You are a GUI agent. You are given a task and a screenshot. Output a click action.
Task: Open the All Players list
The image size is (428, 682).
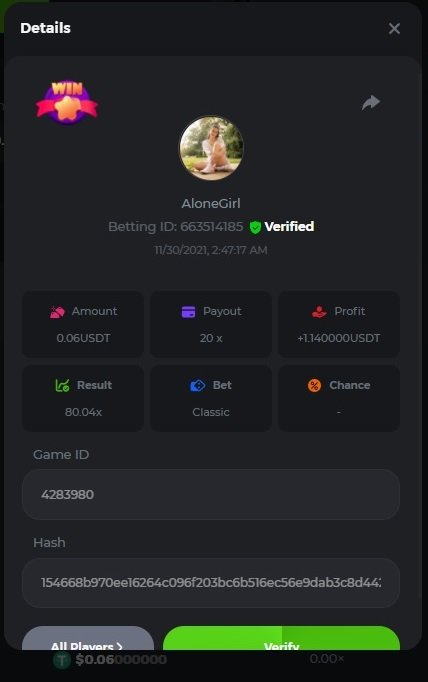pos(88,638)
